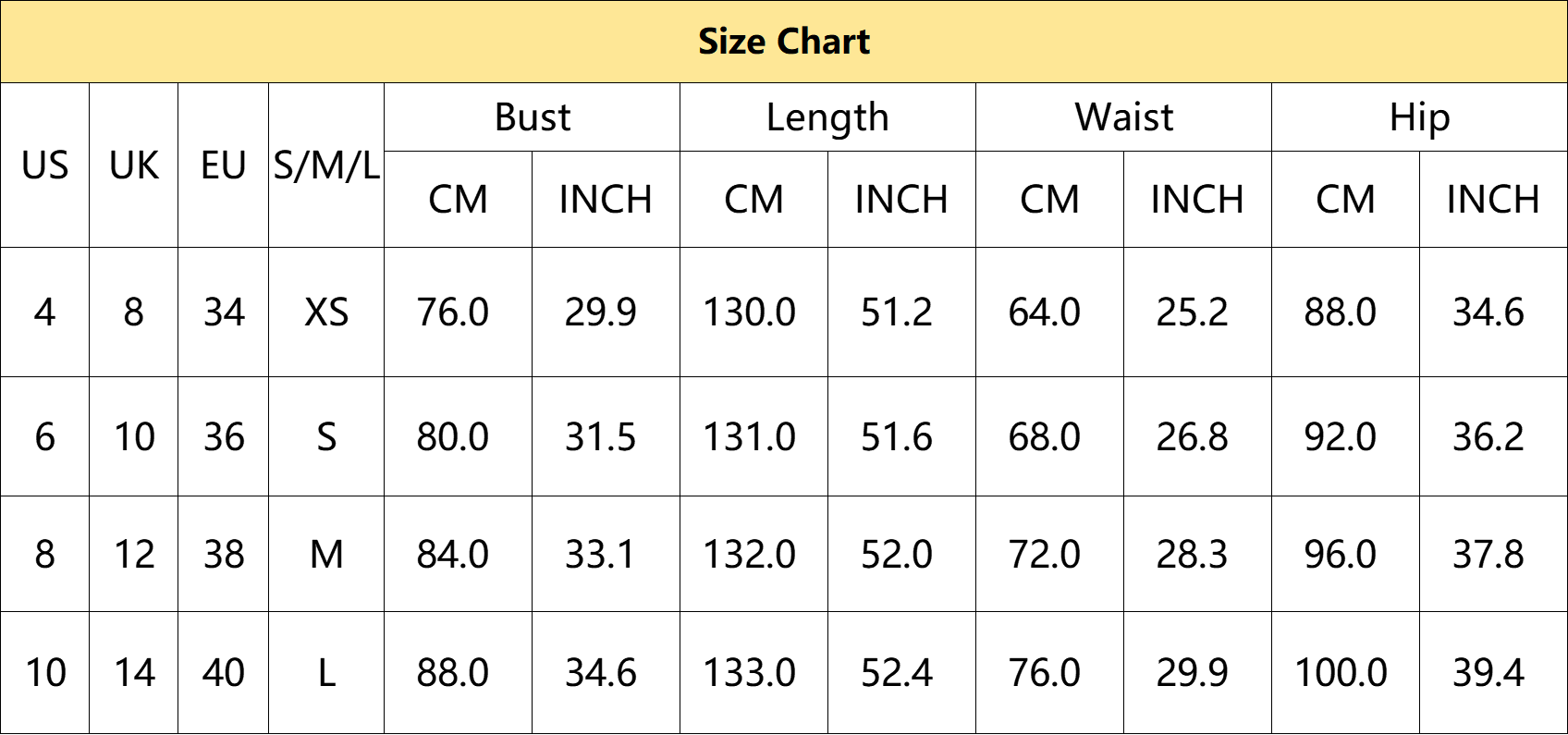Click the Waist column header
Image resolution: width=1568 pixels, height=735 pixels.
[x=1123, y=117]
